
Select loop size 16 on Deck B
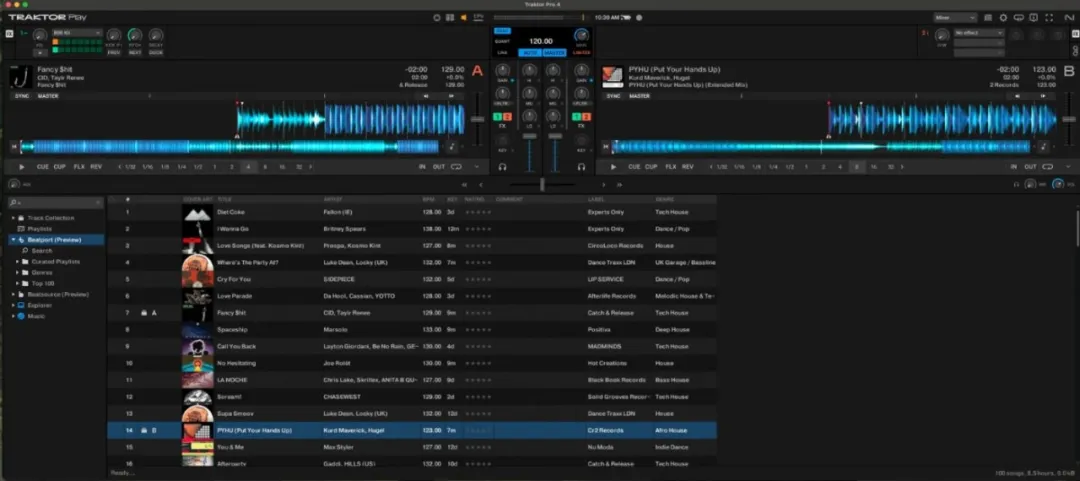pos(873,167)
